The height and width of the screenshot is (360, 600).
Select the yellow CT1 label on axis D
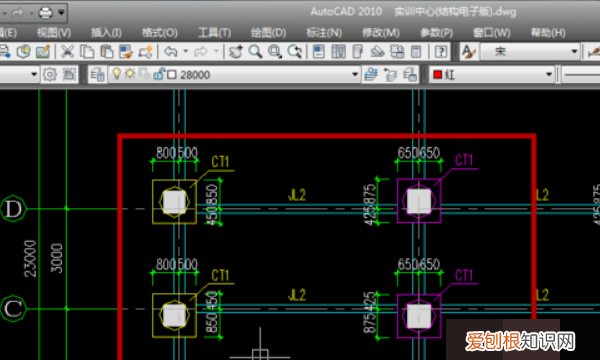coord(220,162)
